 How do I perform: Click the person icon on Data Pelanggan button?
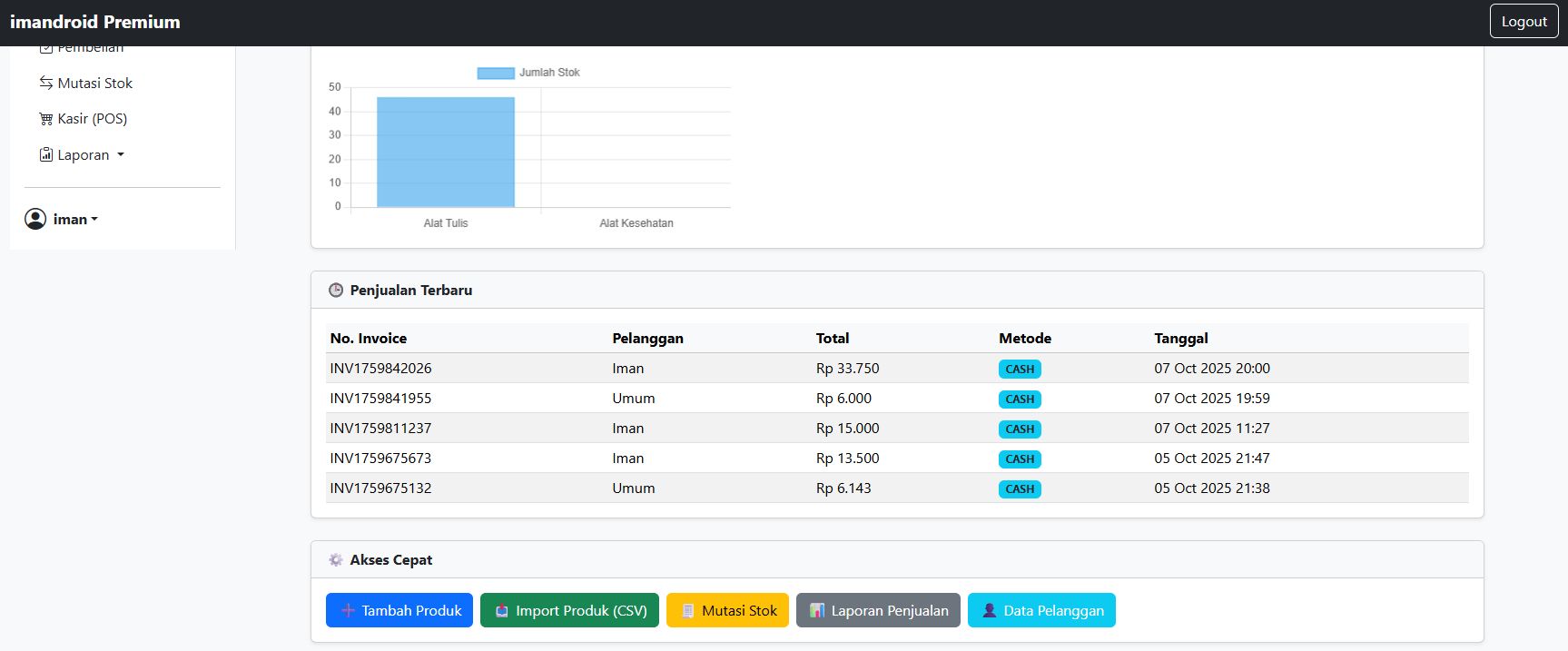pyautogui.click(x=990, y=611)
